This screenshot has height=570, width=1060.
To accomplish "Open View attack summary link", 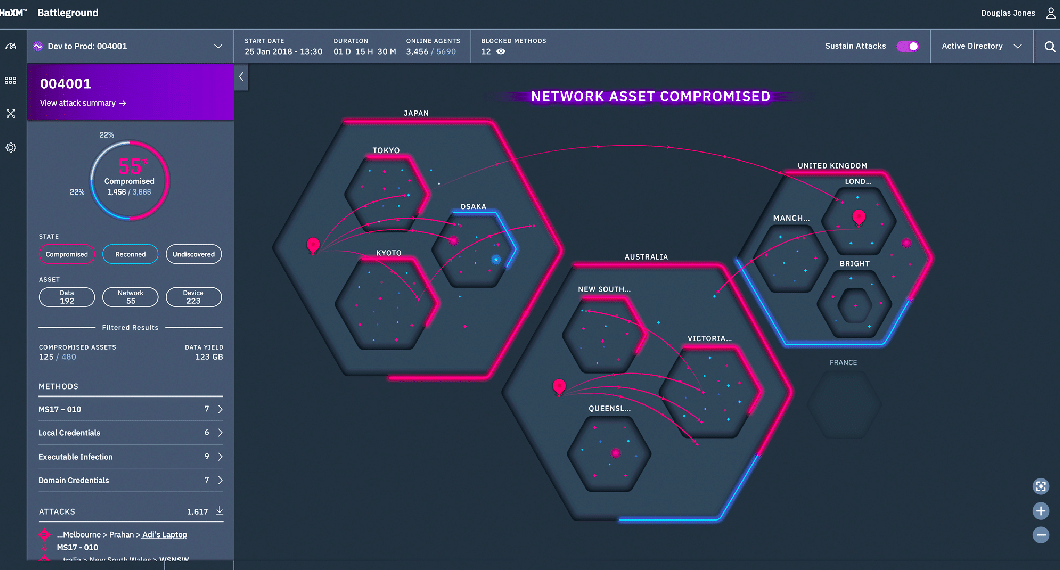I will tap(83, 103).
